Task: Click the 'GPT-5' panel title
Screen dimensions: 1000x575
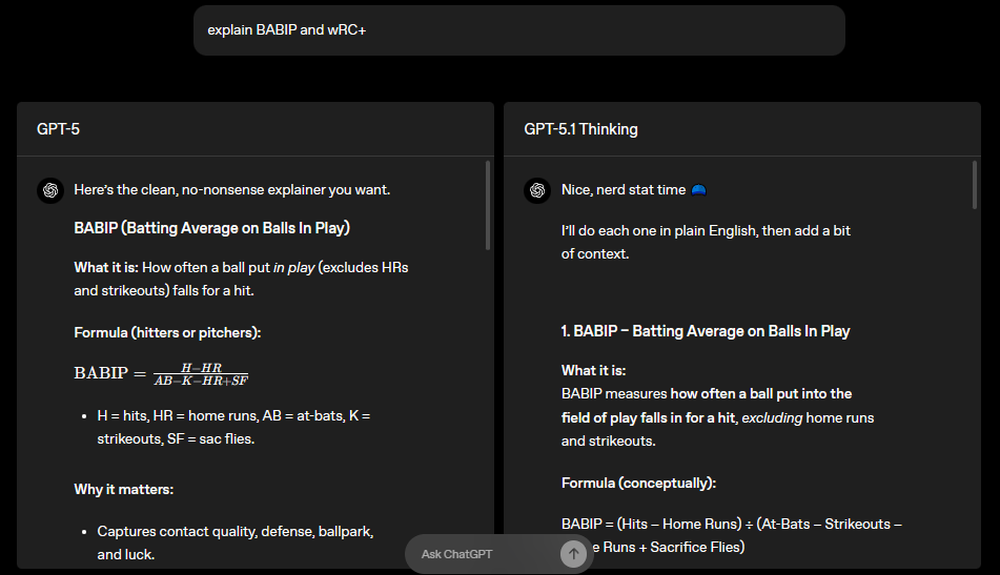Action: point(58,129)
